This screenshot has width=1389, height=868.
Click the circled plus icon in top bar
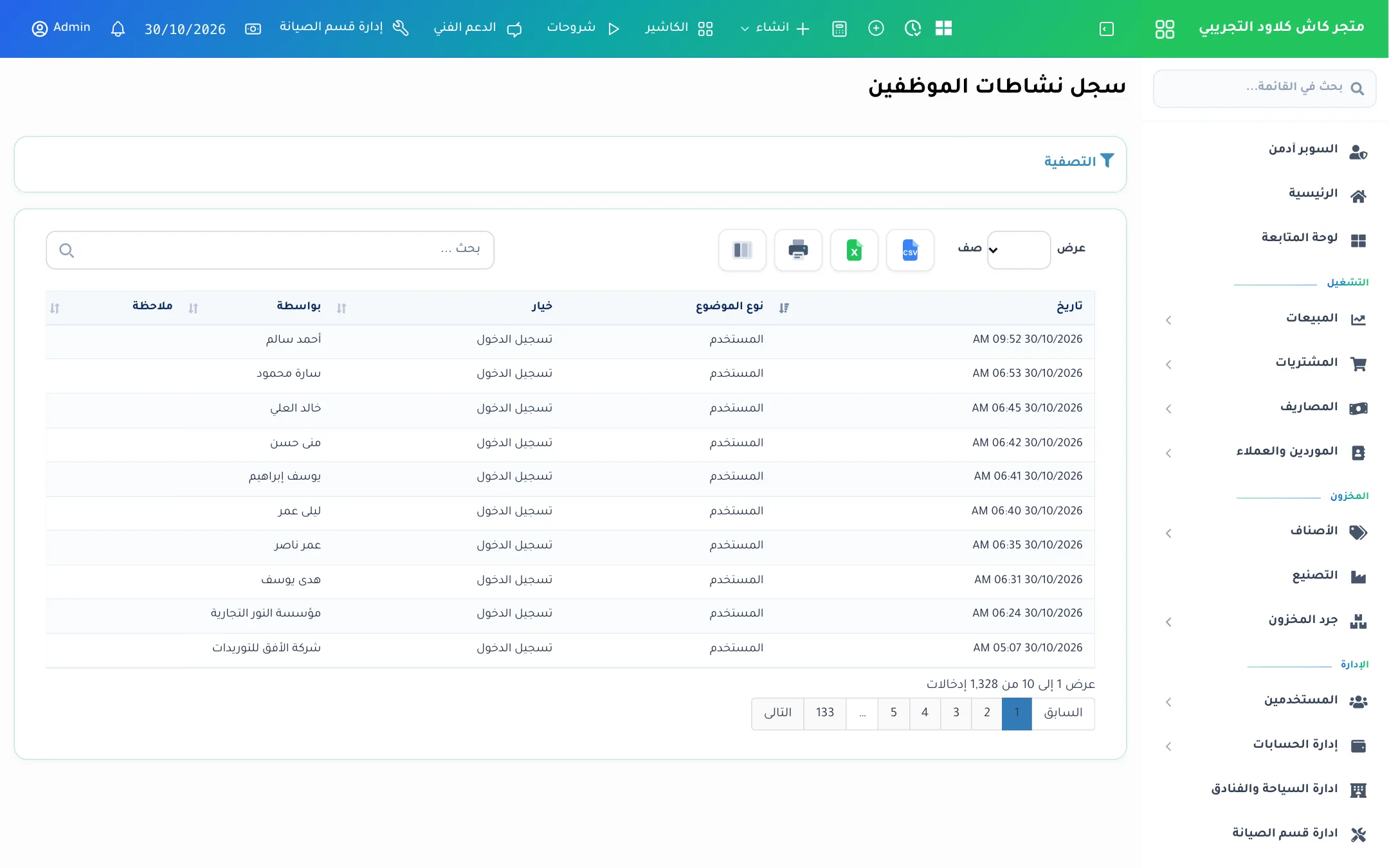(876, 28)
